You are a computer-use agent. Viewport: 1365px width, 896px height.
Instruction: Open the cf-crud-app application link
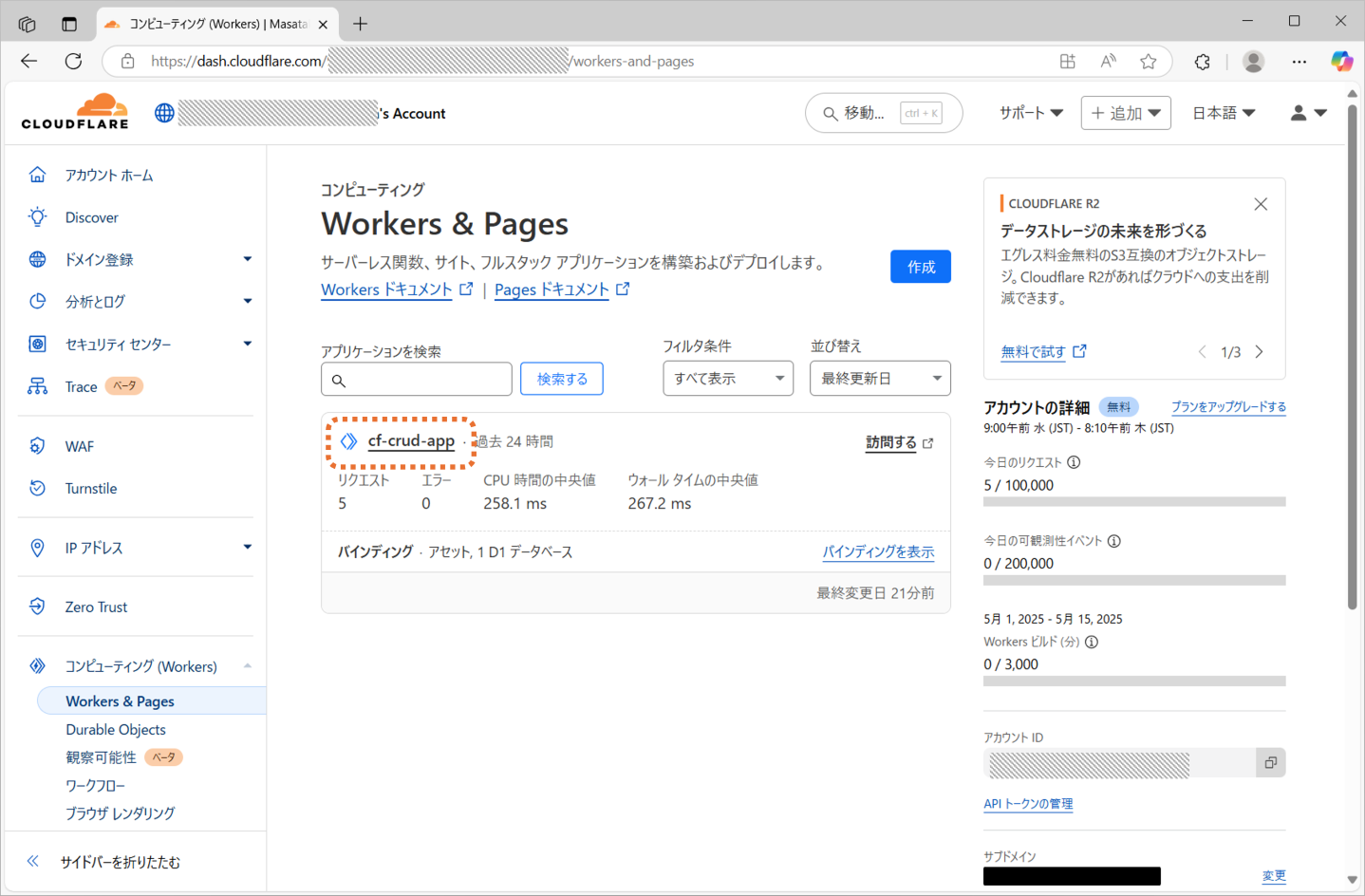(x=411, y=441)
